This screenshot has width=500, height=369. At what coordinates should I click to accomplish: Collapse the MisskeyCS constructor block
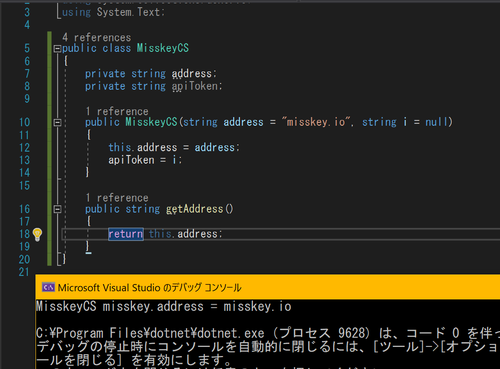[57, 123]
